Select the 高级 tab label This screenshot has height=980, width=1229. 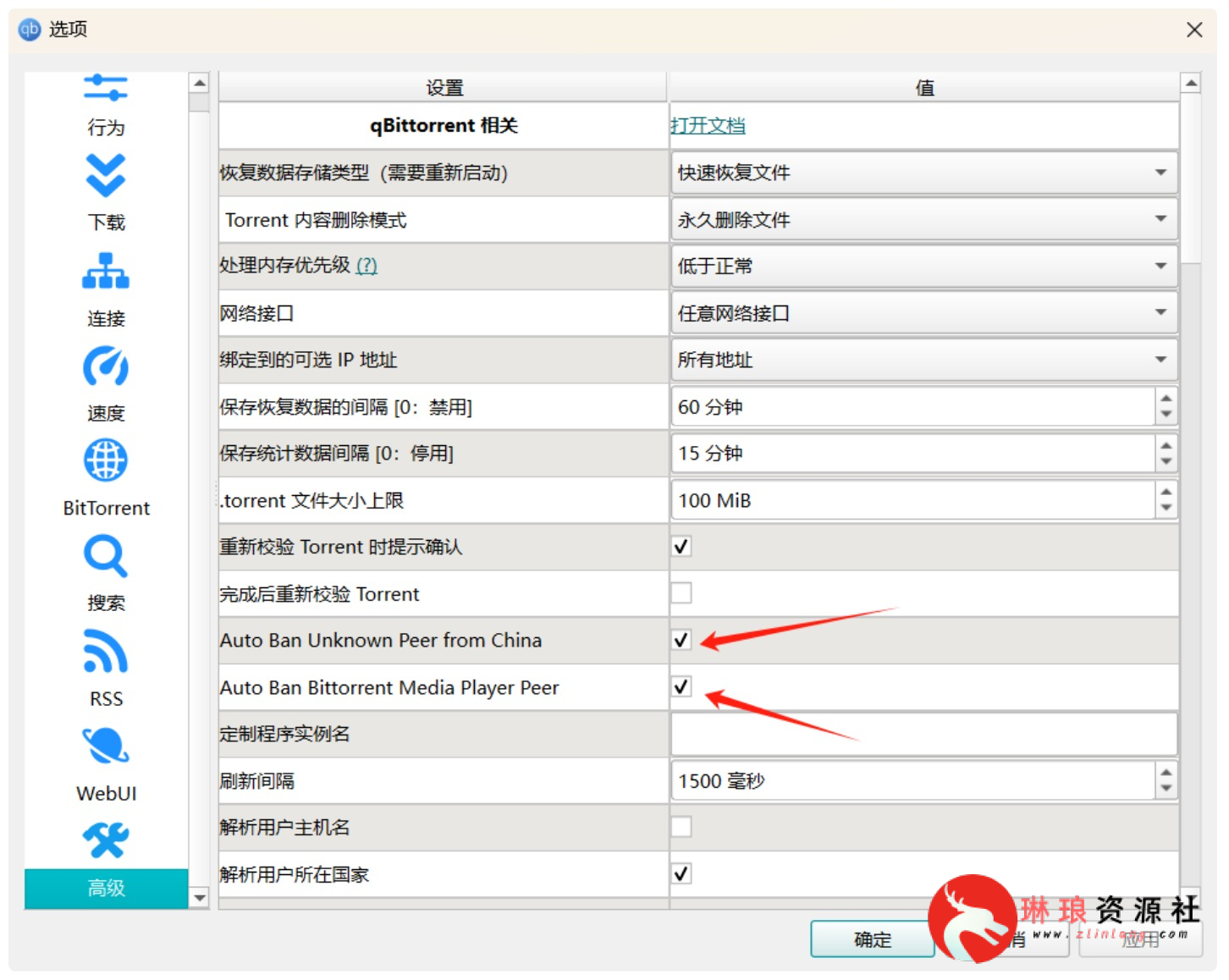pos(106,888)
